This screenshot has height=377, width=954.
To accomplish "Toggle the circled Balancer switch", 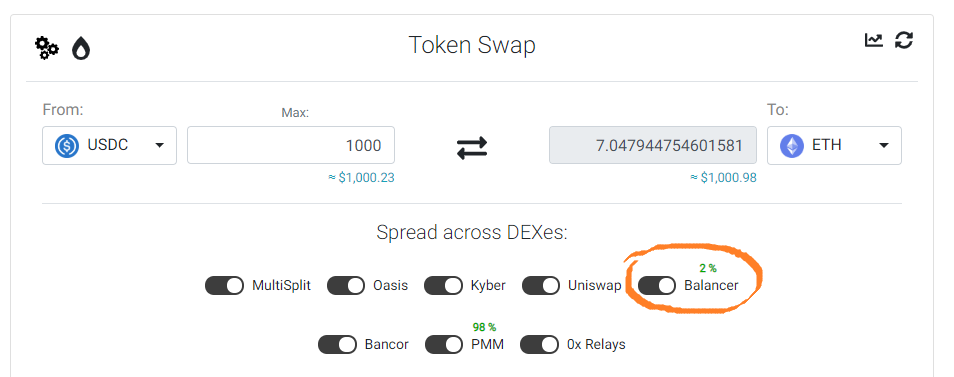I will coord(657,285).
